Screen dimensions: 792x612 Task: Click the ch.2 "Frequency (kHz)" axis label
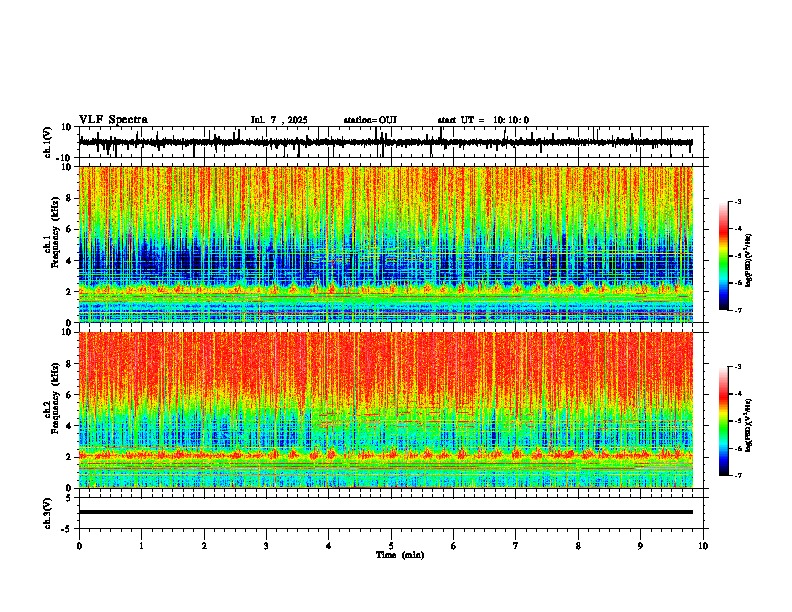tap(56, 398)
